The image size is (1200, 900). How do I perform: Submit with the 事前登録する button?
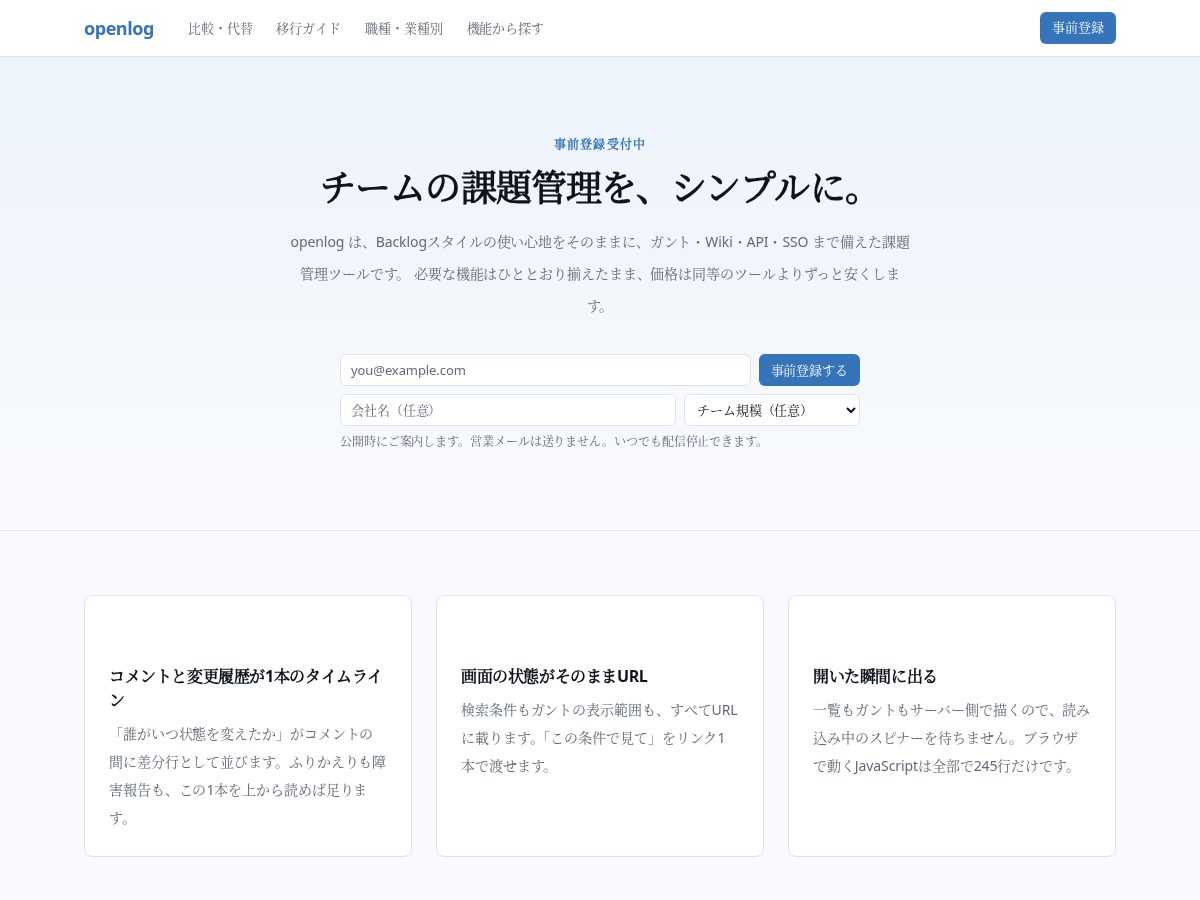click(809, 370)
